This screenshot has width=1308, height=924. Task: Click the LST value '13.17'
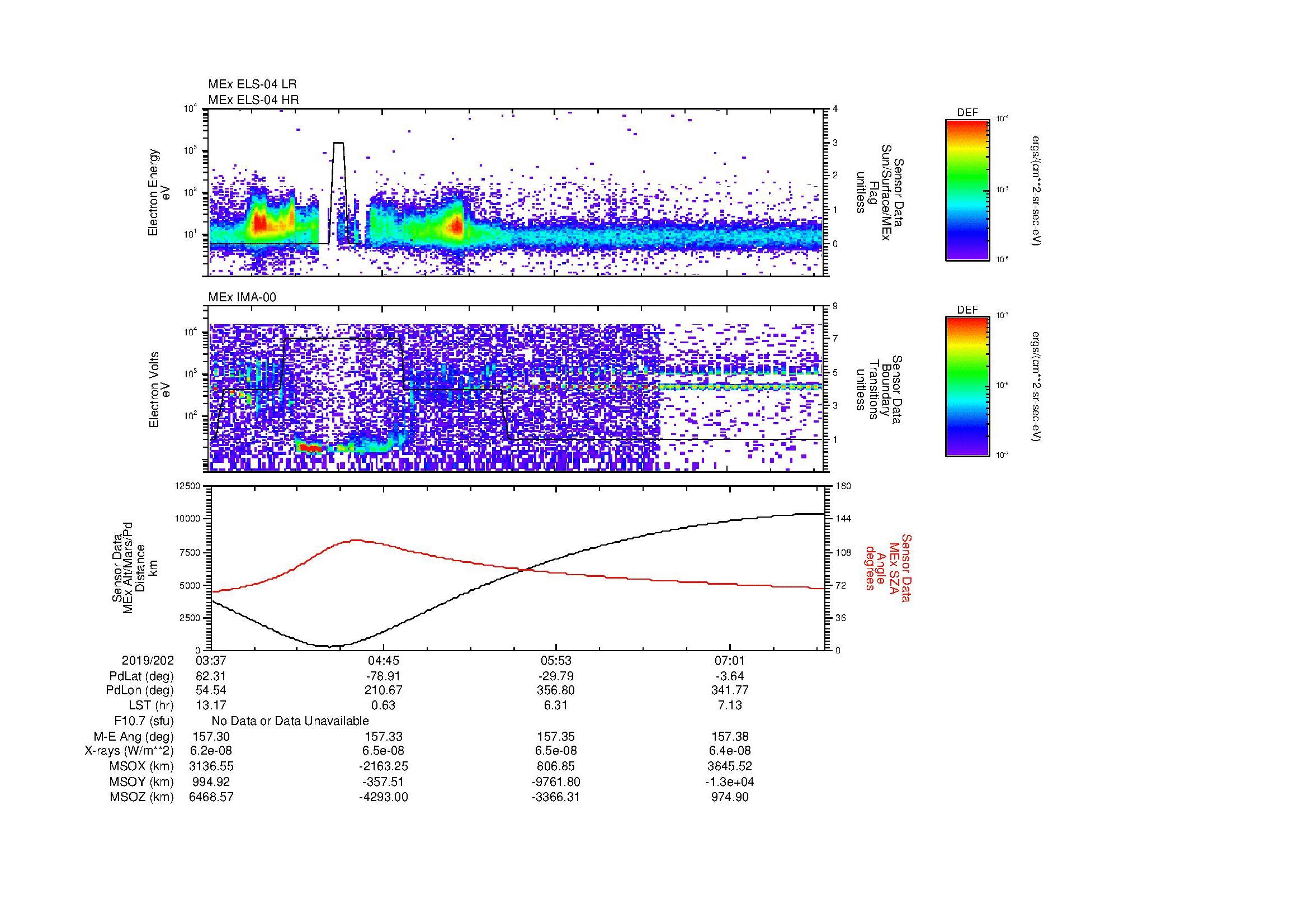(x=211, y=705)
